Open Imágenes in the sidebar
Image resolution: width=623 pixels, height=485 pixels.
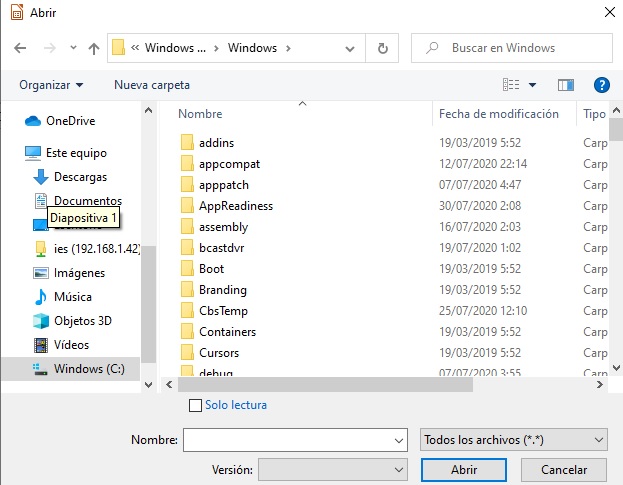click(x=69, y=273)
